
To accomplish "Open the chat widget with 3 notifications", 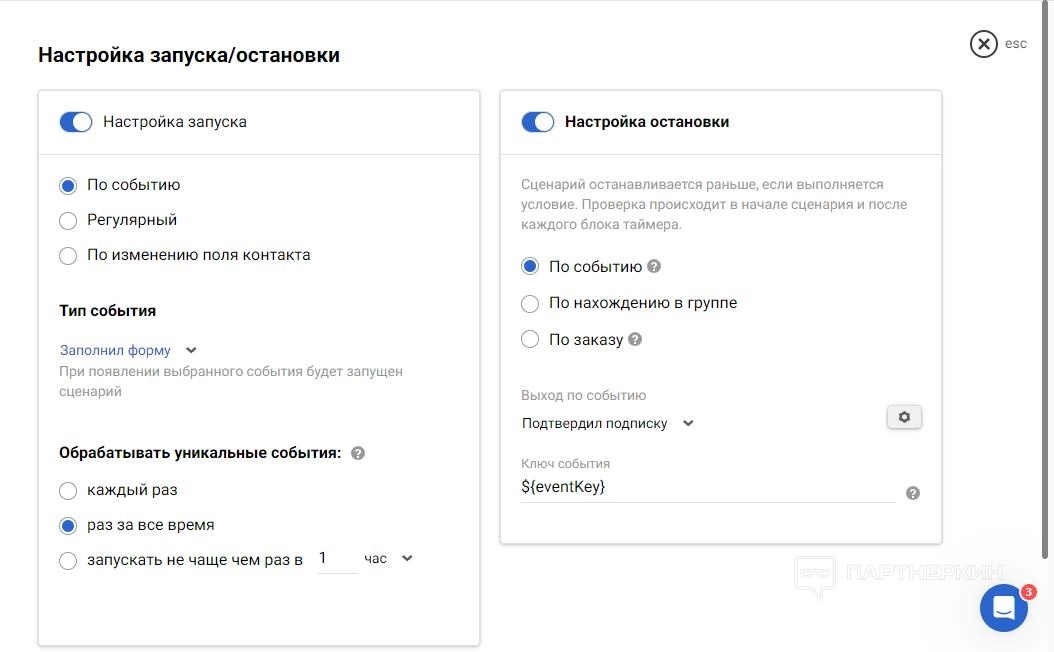I will 1003,608.
